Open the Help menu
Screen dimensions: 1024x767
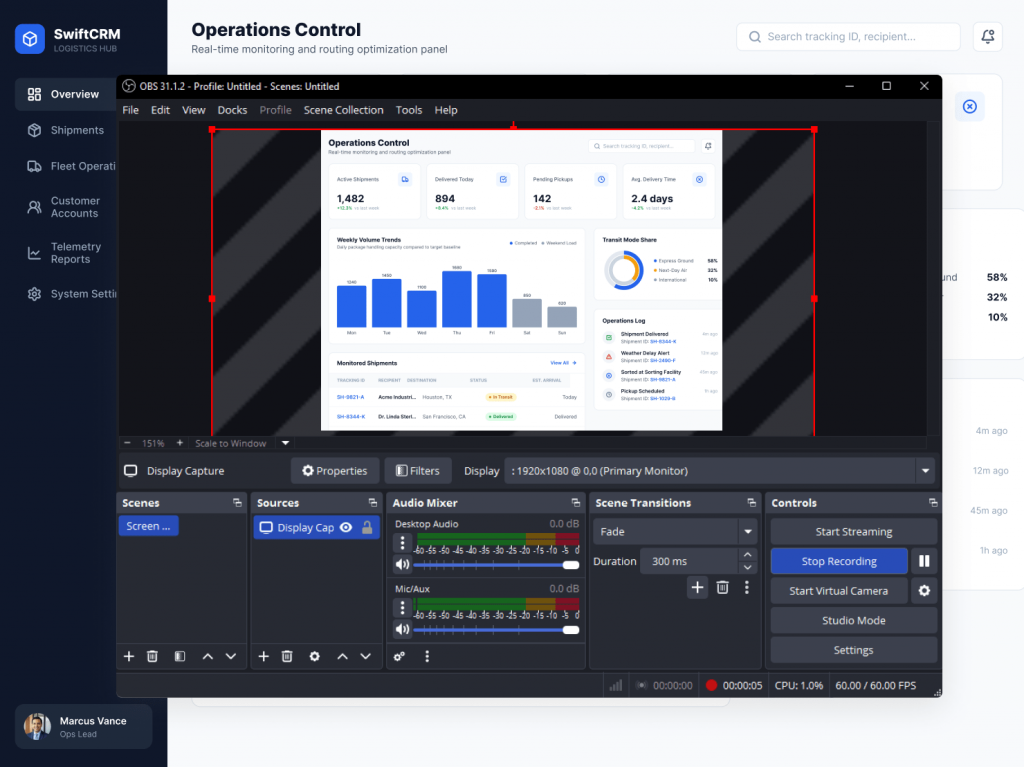pyautogui.click(x=446, y=110)
